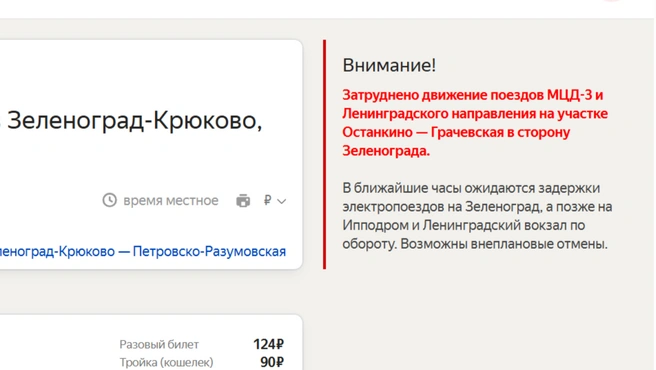
Task: Click the Внимание! heading
Action: 389,65
